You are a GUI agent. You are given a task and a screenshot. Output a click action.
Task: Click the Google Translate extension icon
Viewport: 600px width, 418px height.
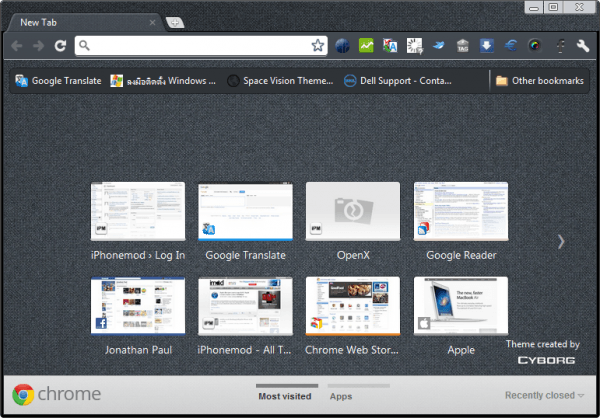(390, 46)
